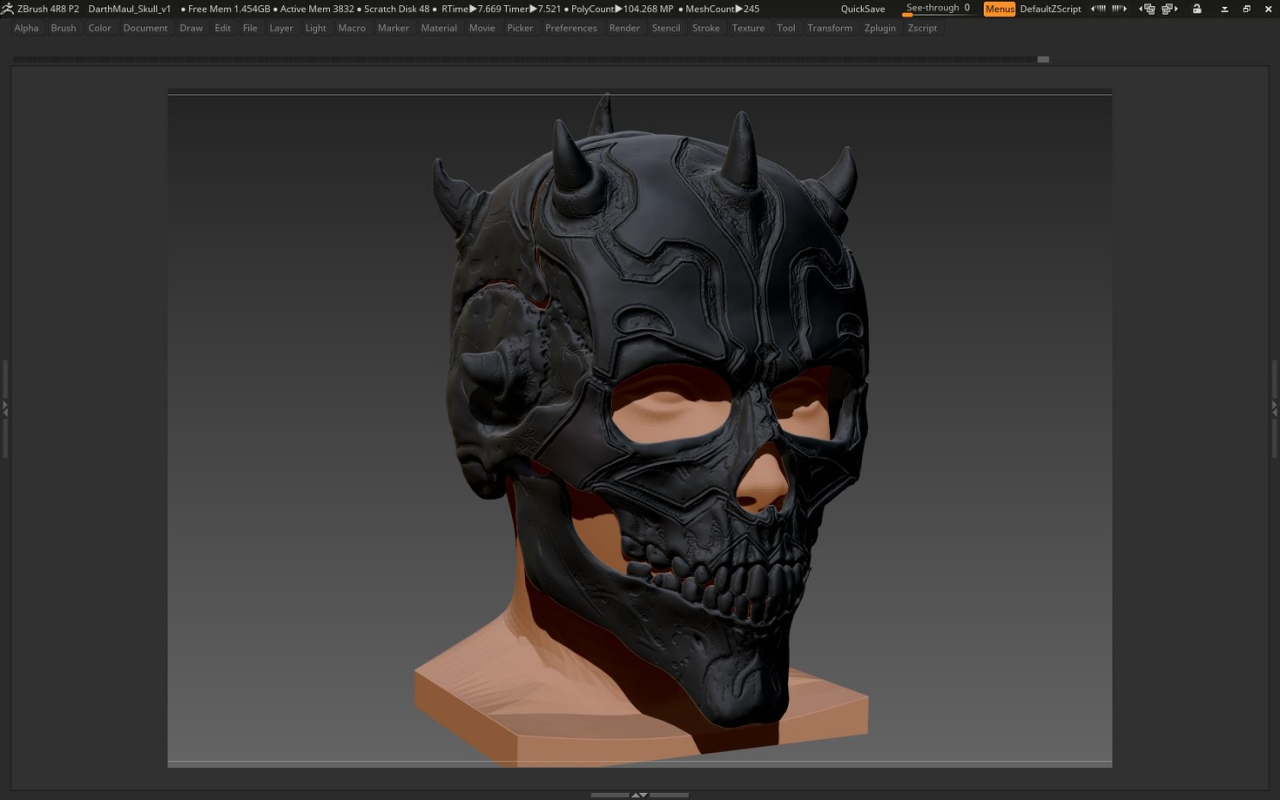Open the Light menu
Viewport: 1280px width, 800px height.
click(x=316, y=28)
